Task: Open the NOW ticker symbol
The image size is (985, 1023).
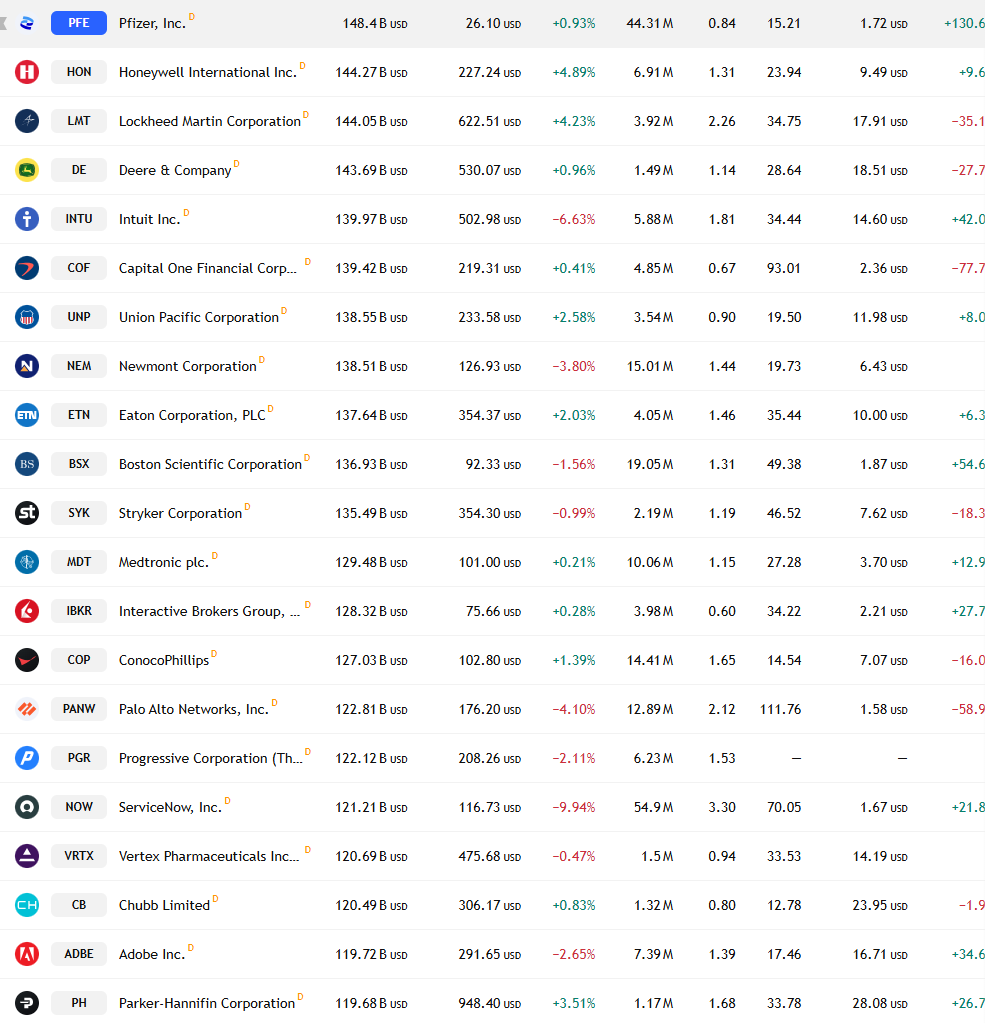Action: (79, 807)
